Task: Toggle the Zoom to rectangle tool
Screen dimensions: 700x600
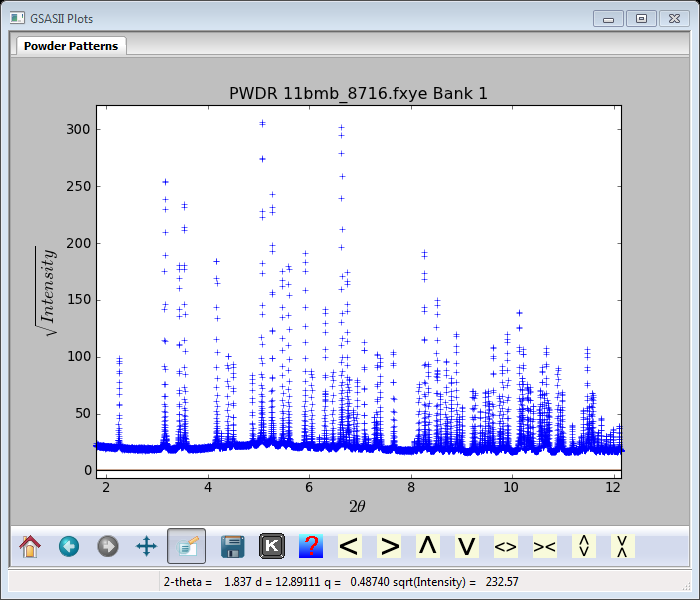Action: [187, 546]
